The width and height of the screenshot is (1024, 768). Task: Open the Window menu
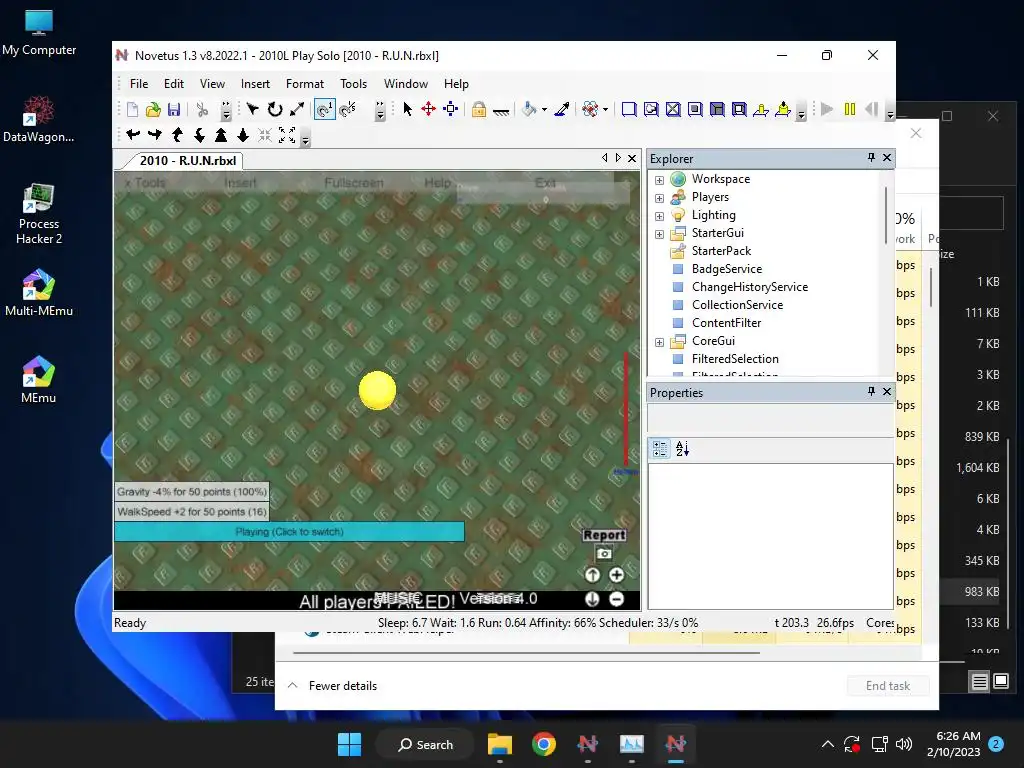pos(406,84)
